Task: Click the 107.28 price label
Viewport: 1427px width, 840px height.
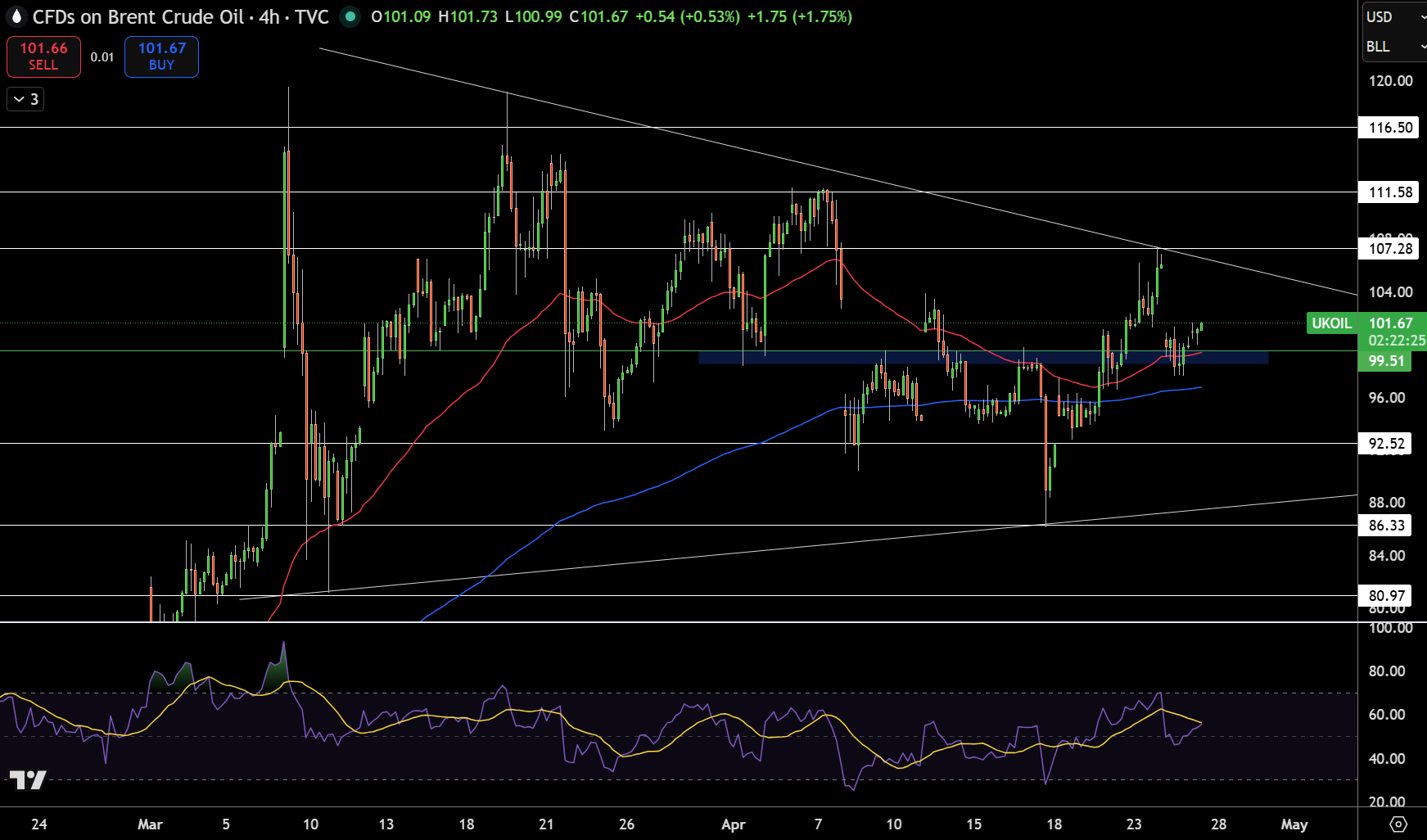Action: [1389, 249]
